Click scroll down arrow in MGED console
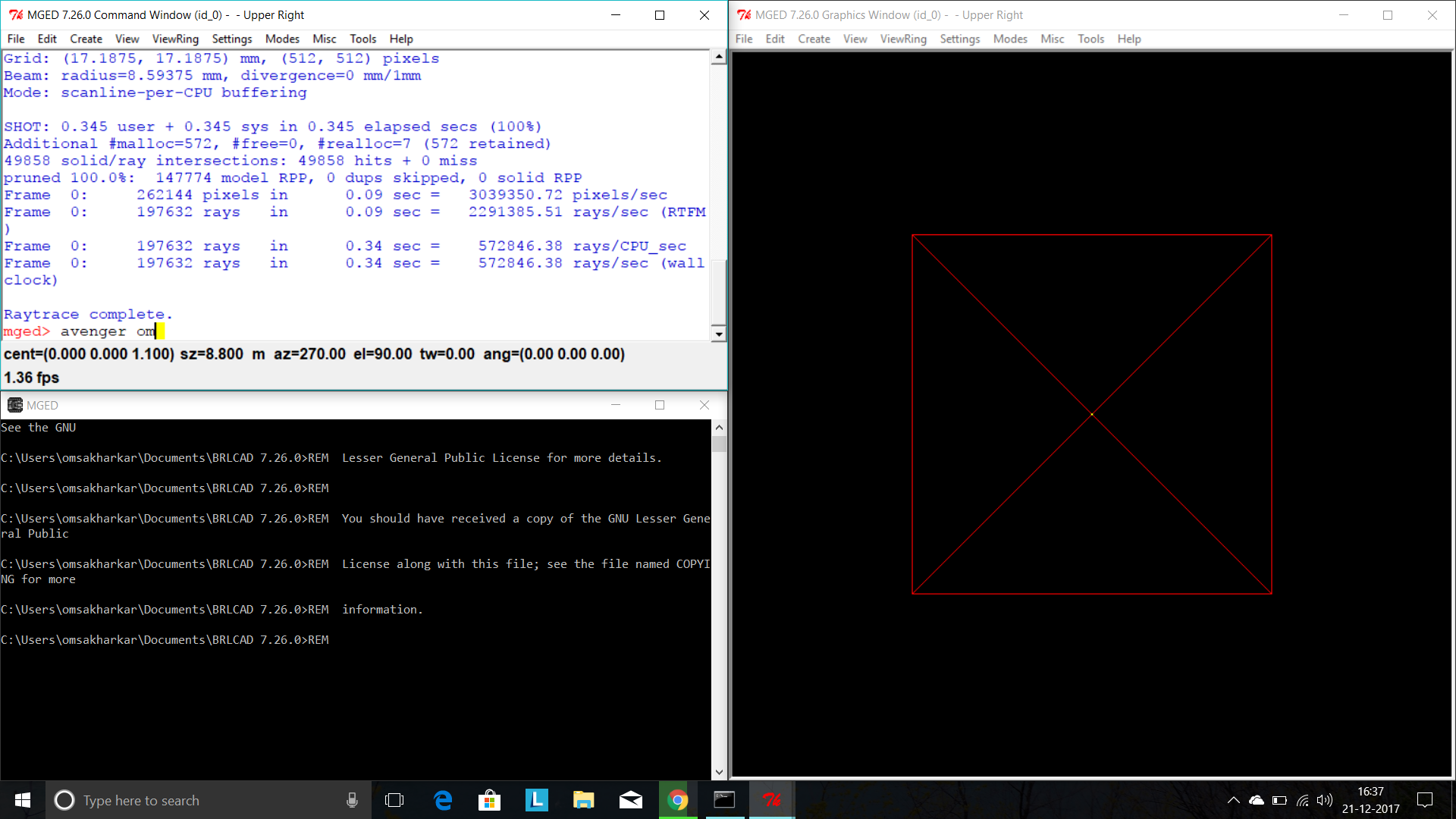Image resolution: width=1456 pixels, height=819 pixels. click(719, 772)
